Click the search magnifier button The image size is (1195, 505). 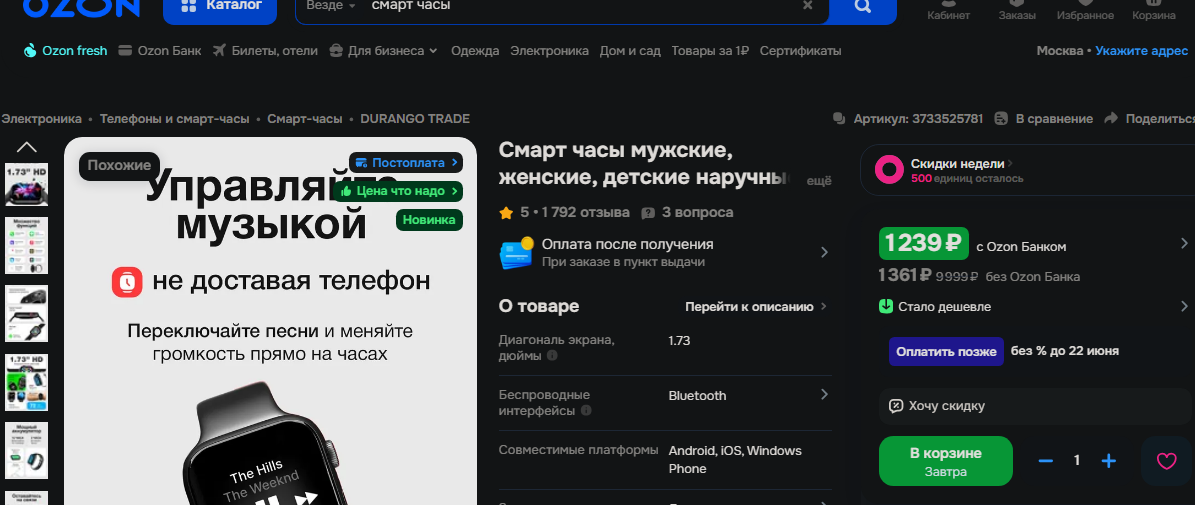point(862,8)
